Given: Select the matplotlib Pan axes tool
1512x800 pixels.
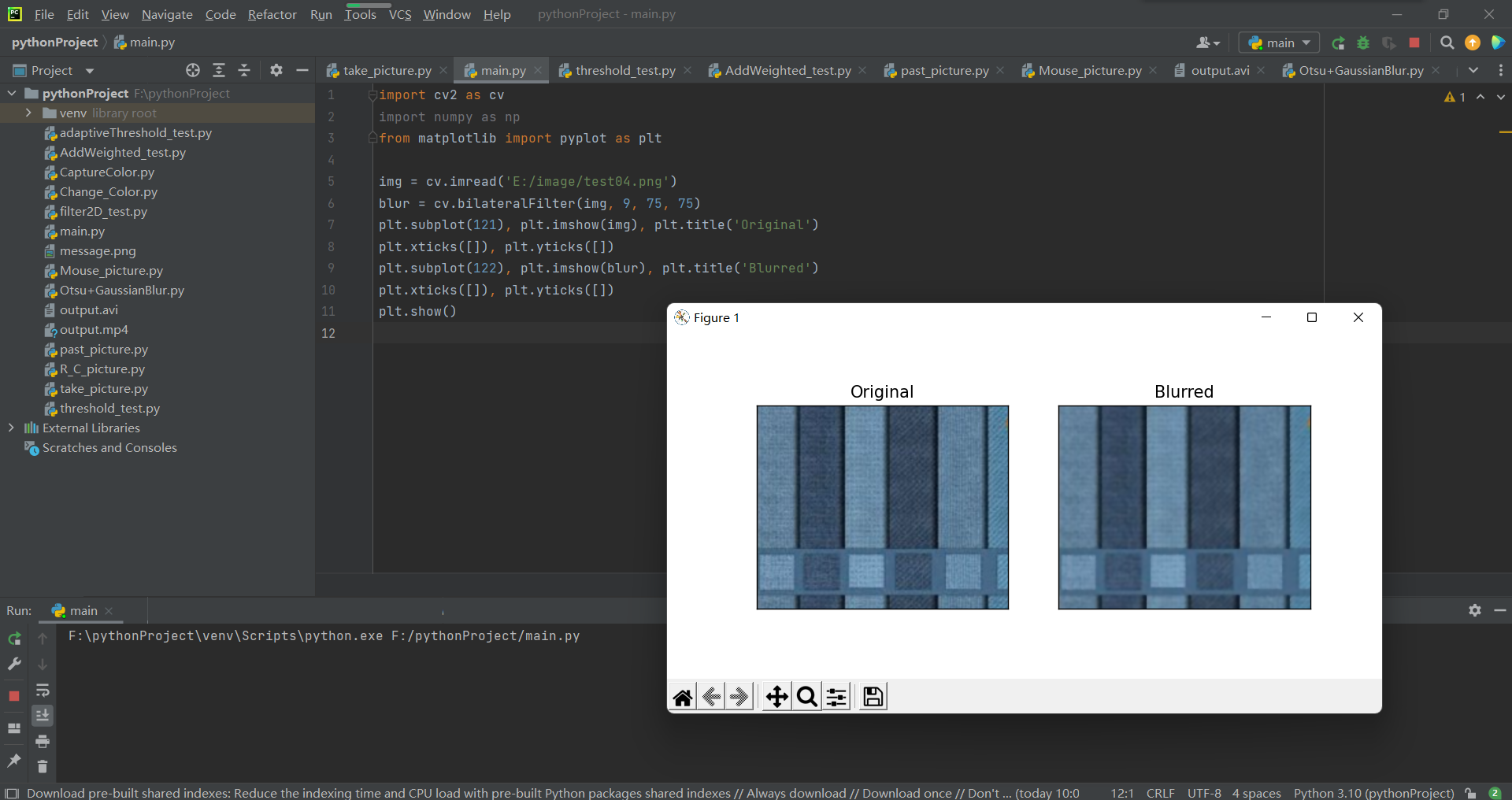Looking at the screenshot, I should pyautogui.click(x=776, y=697).
